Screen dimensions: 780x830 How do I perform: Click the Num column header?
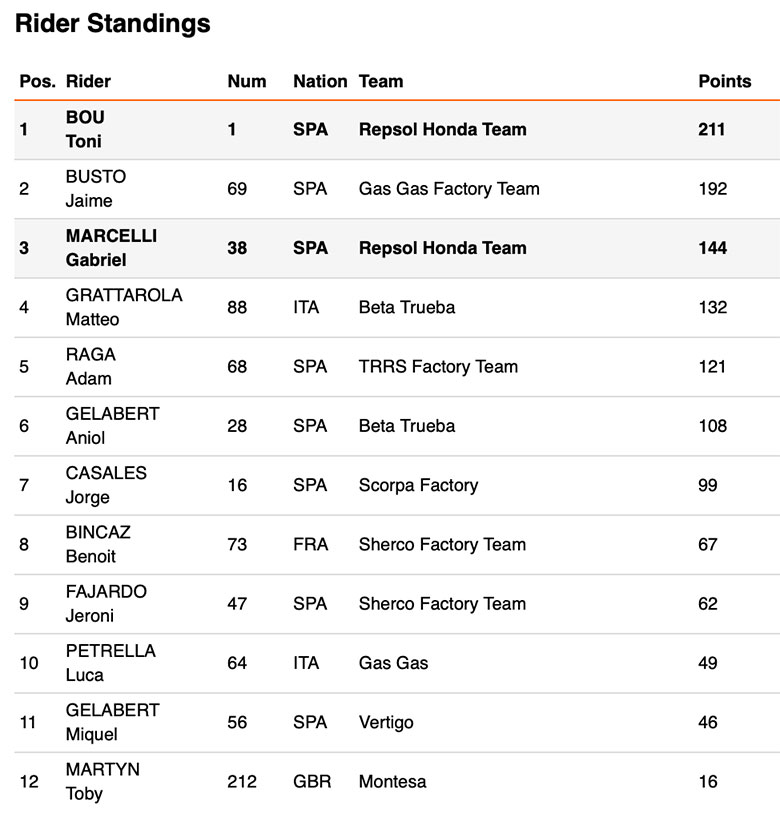(x=246, y=81)
